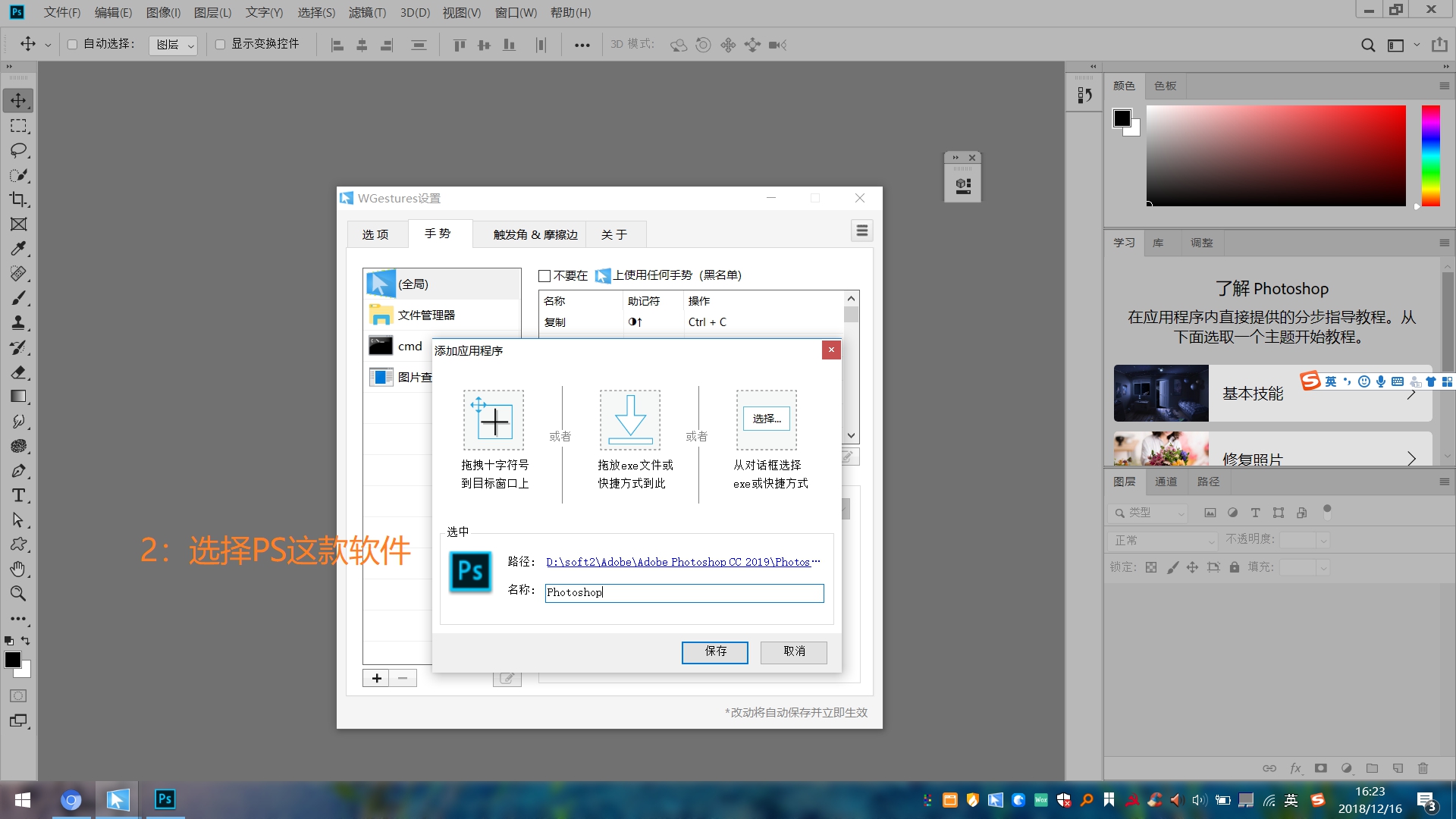Enable the 自动选择 checkbox
This screenshot has height=819, width=1456.
pyautogui.click(x=73, y=44)
